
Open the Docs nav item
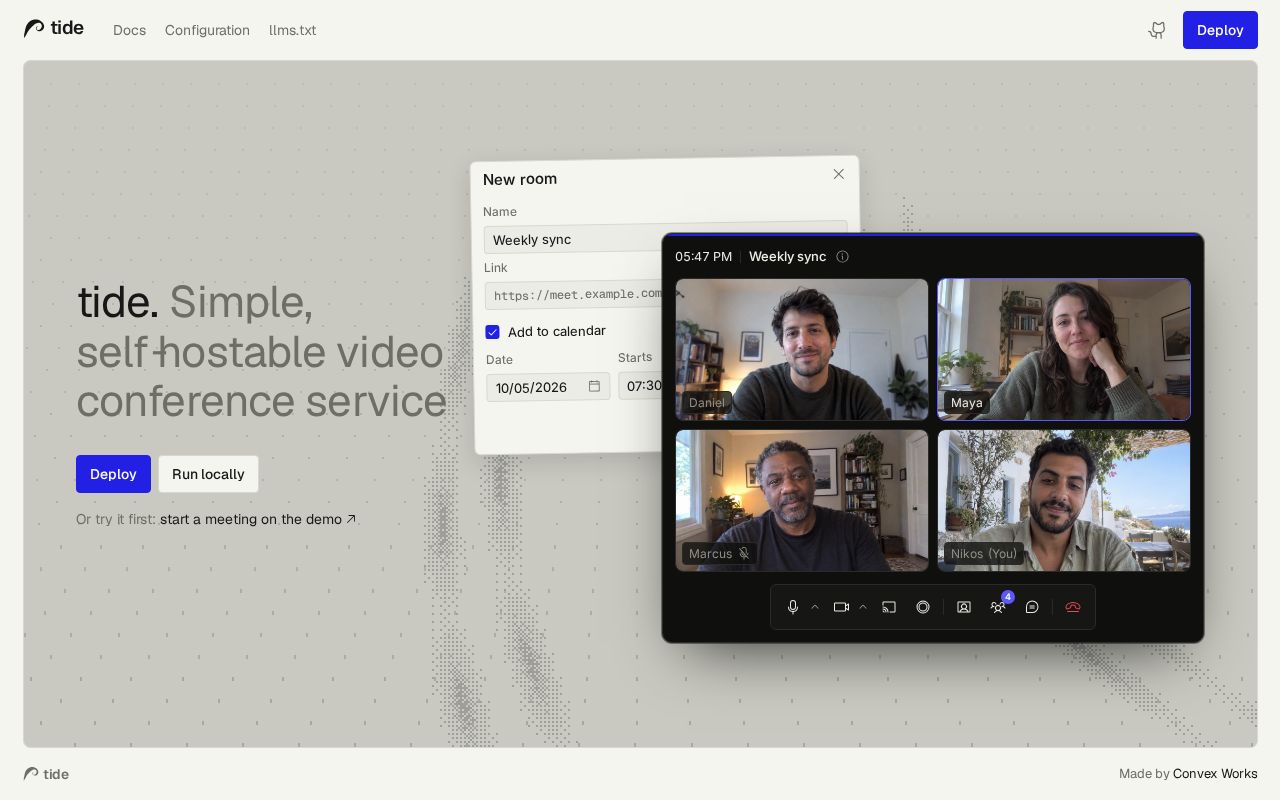click(129, 30)
